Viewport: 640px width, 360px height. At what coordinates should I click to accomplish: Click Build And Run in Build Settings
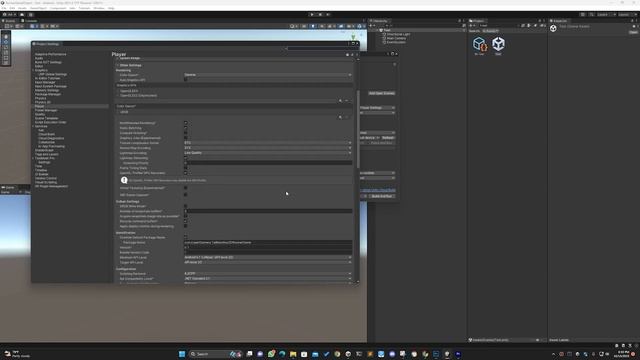point(382,196)
